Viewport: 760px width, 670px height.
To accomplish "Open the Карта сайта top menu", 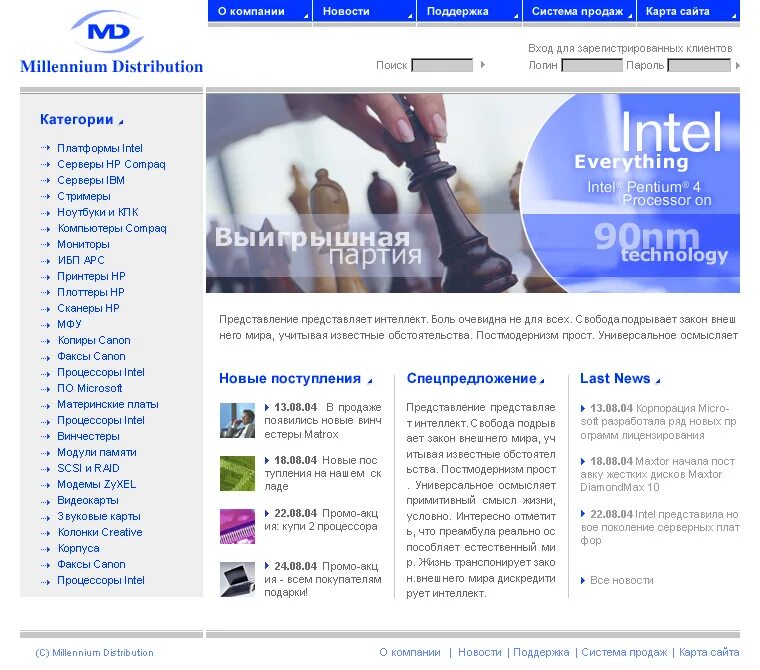I will pyautogui.click(x=678, y=11).
